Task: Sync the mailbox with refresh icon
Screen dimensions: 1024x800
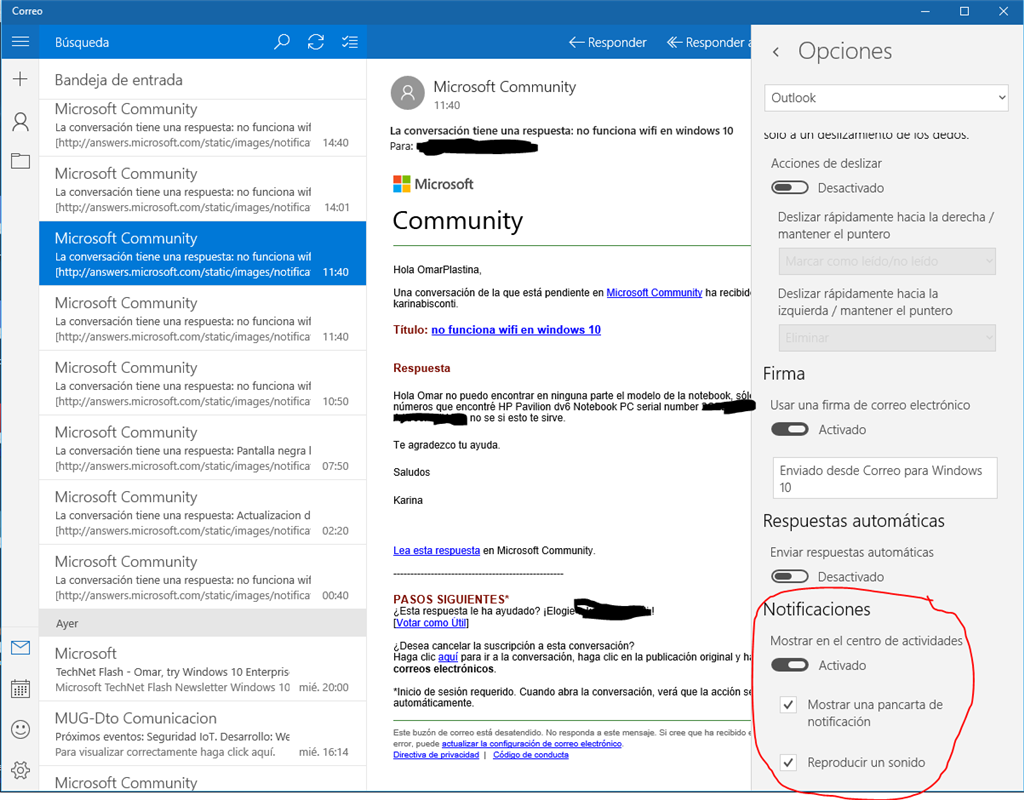Action: (x=316, y=42)
